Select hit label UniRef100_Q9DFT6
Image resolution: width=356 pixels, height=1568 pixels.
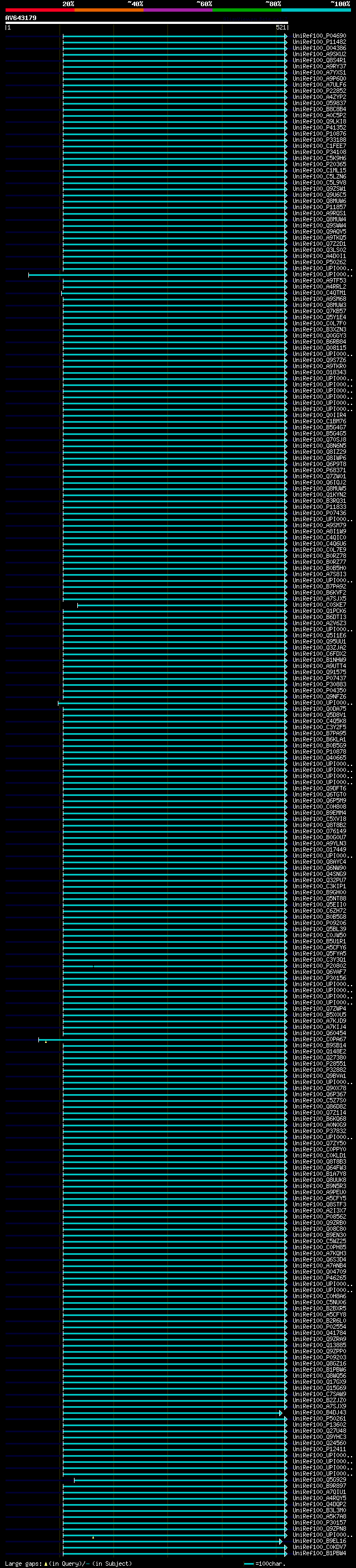coord(319,788)
